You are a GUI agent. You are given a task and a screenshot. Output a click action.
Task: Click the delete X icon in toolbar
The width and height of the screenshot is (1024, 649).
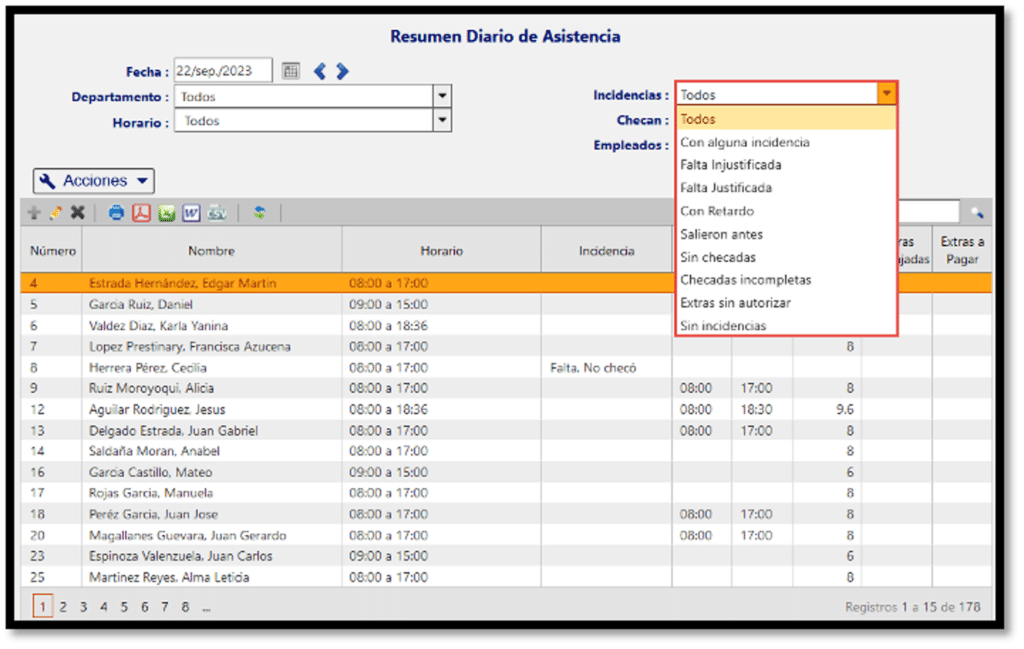click(x=77, y=213)
